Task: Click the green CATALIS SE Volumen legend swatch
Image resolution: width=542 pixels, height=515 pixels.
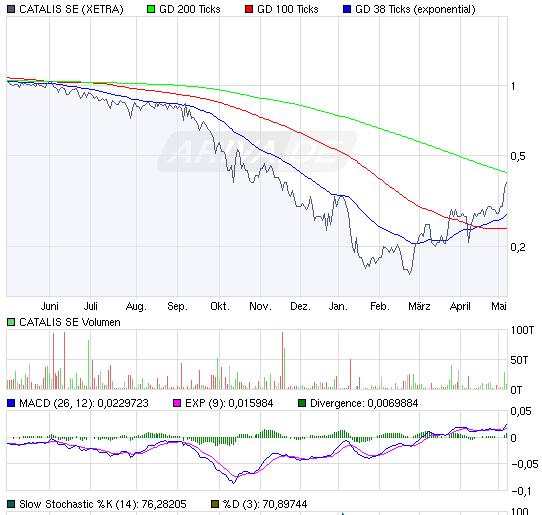Action: coord(11,322)
